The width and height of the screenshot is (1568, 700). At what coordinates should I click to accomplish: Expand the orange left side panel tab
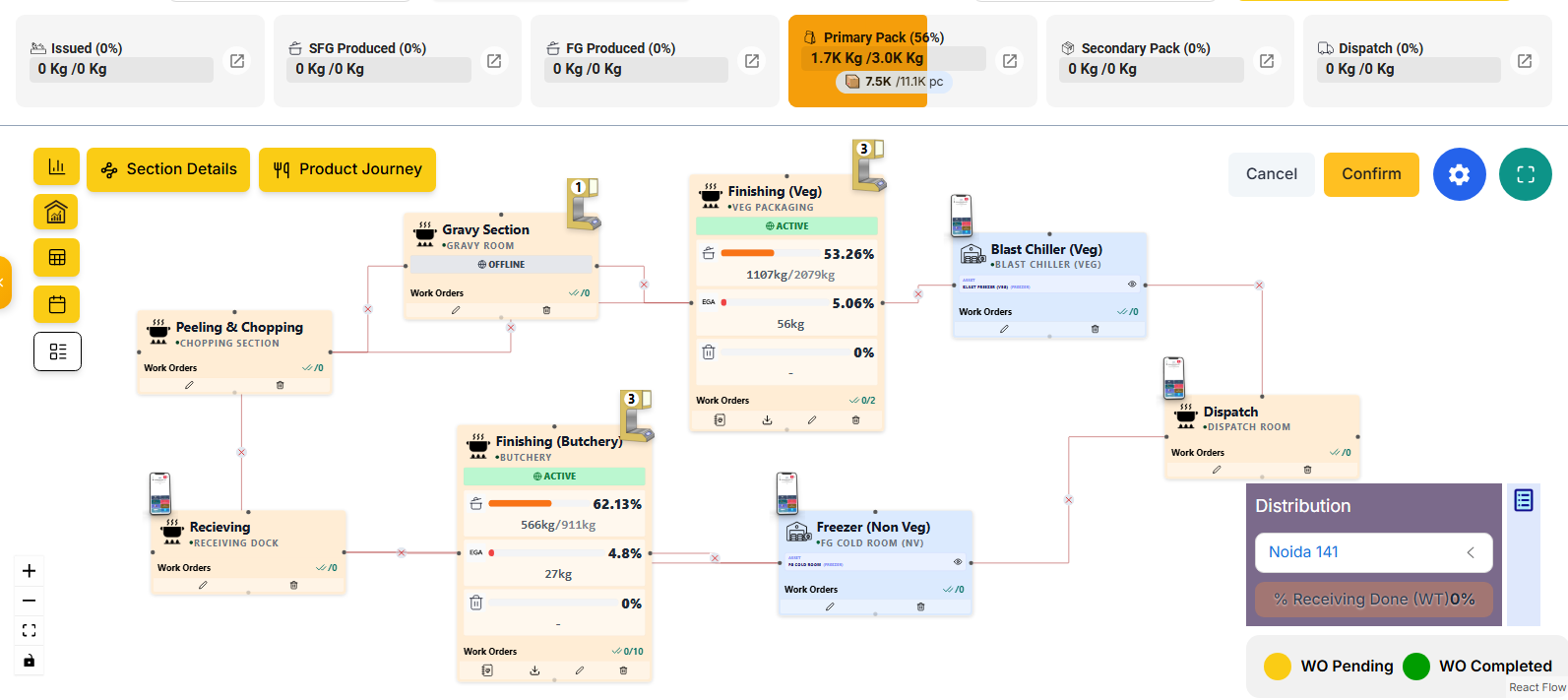pyautogui.click(x=4, y=283)
